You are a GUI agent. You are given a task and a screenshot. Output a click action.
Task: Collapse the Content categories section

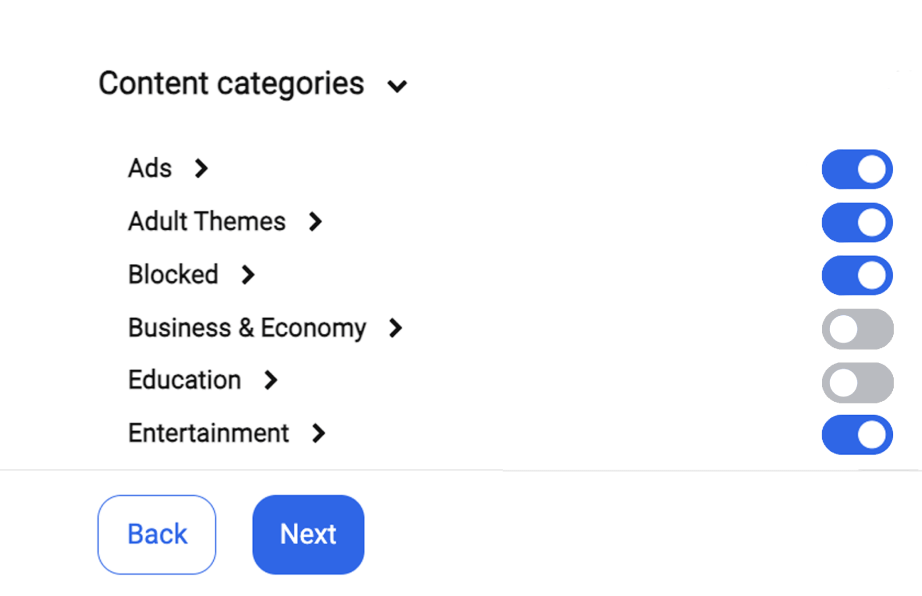click(397, 87)
